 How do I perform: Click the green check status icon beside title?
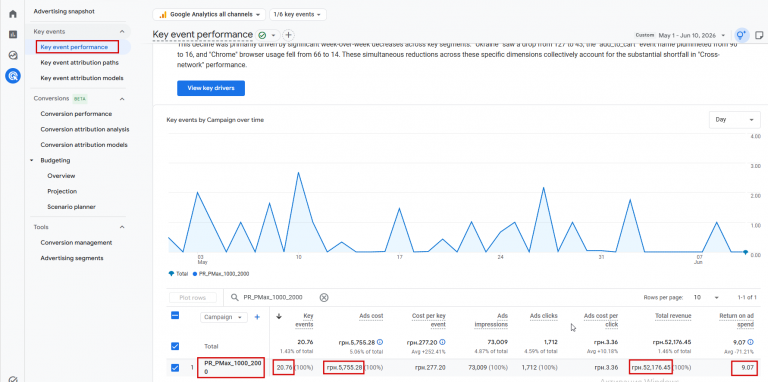(262, 35)
